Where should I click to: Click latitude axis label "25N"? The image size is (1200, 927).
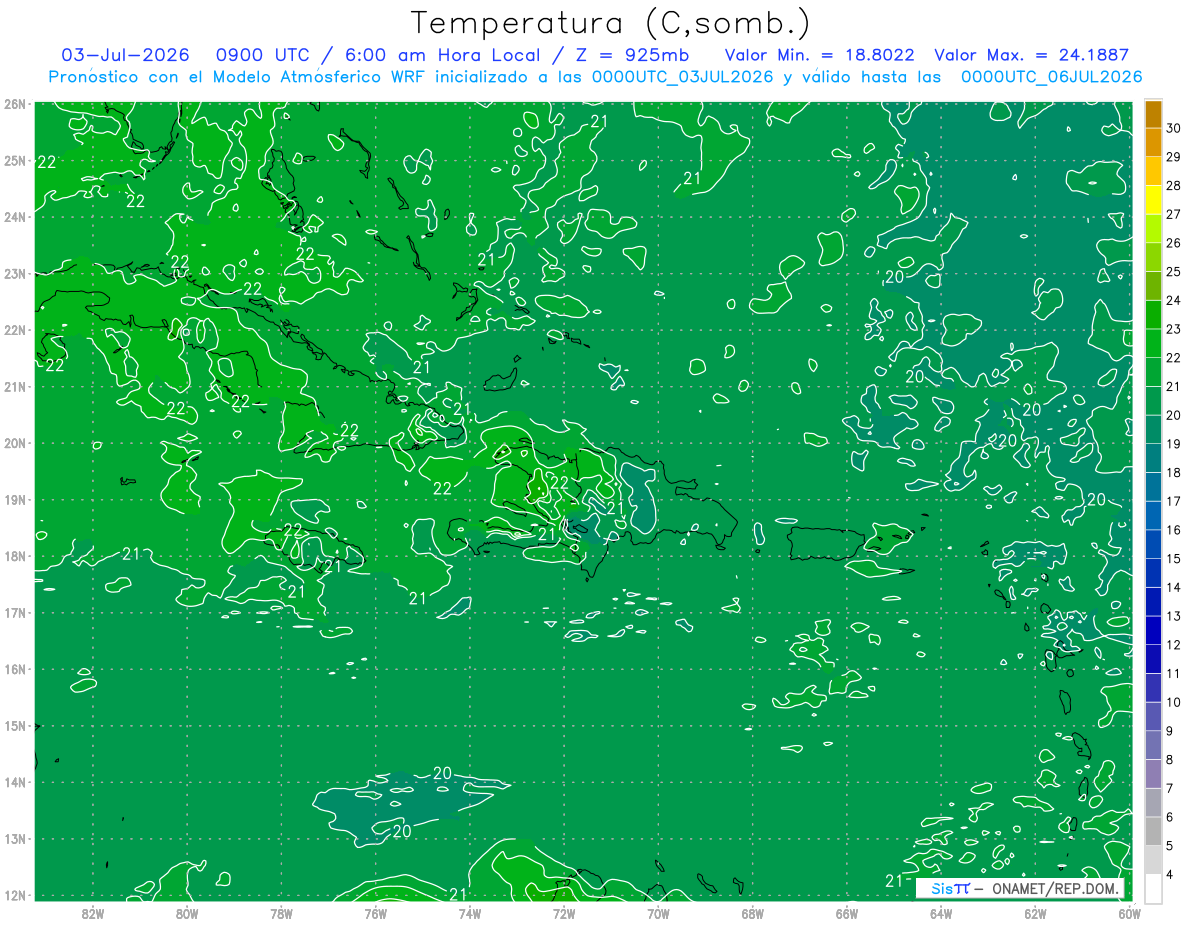tap(15, 160)
